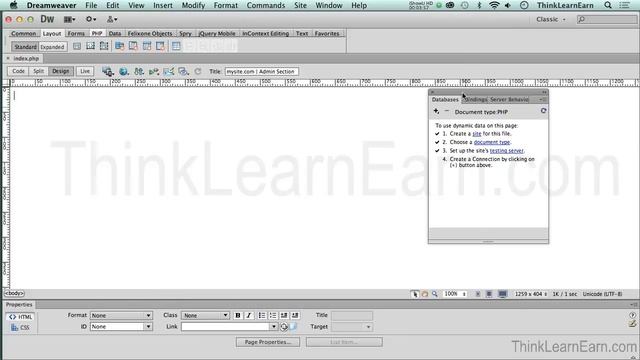Image resolution: width=640 pixels, height=360 pixels.
Task: Open the Format dropdown
Action: click(x=121, y=316)
